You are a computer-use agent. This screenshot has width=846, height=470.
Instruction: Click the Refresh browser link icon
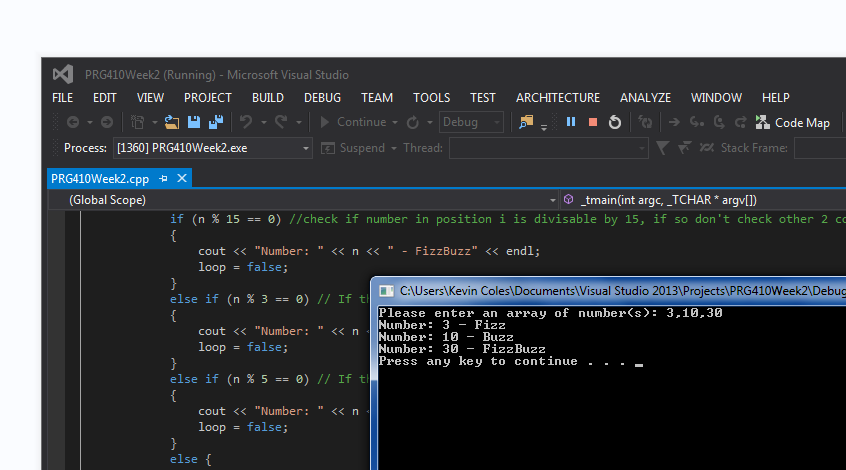413,122
